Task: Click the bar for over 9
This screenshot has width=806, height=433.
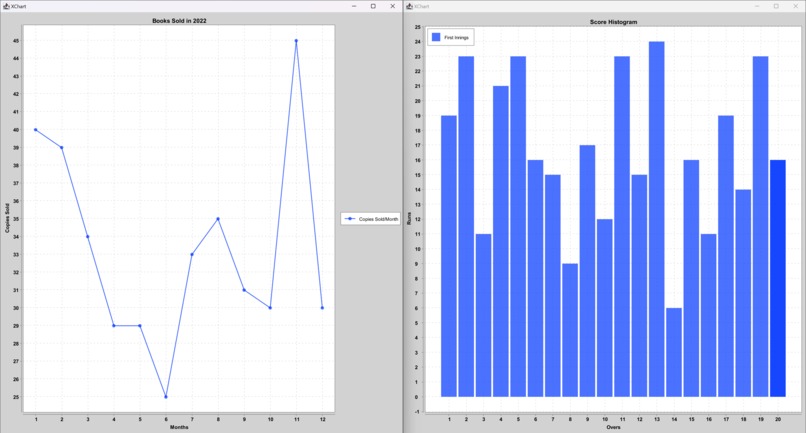Action: coord(588,271)
